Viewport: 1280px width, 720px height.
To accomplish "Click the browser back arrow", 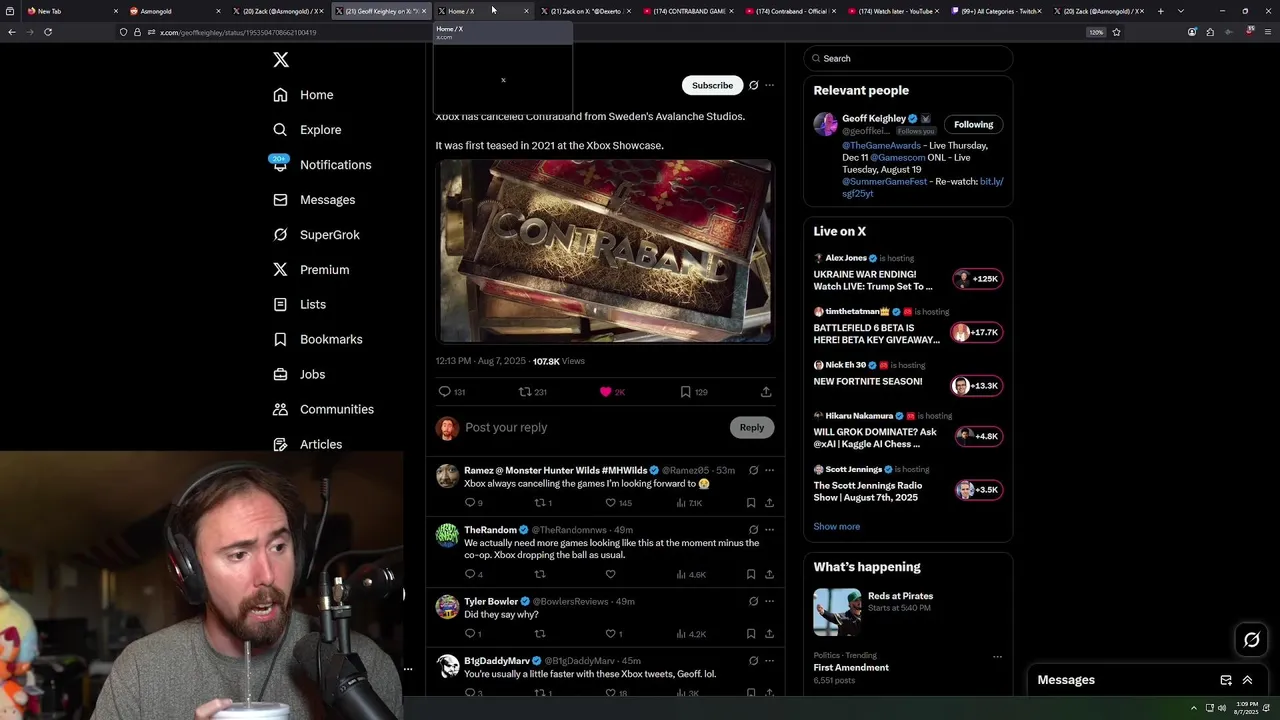I will coord(12,32).
